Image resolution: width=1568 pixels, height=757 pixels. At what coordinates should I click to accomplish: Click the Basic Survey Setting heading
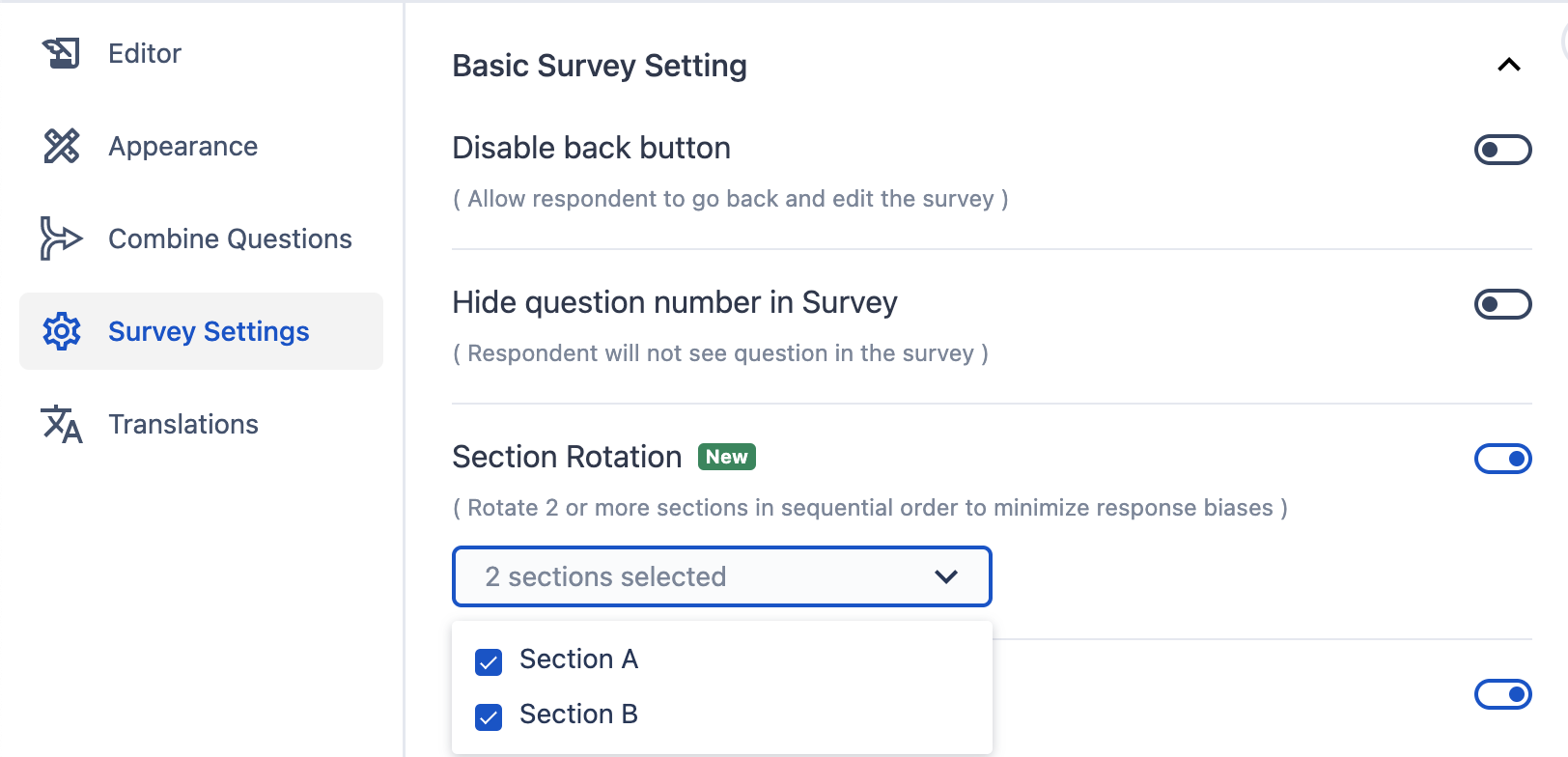tap(600, 66)
